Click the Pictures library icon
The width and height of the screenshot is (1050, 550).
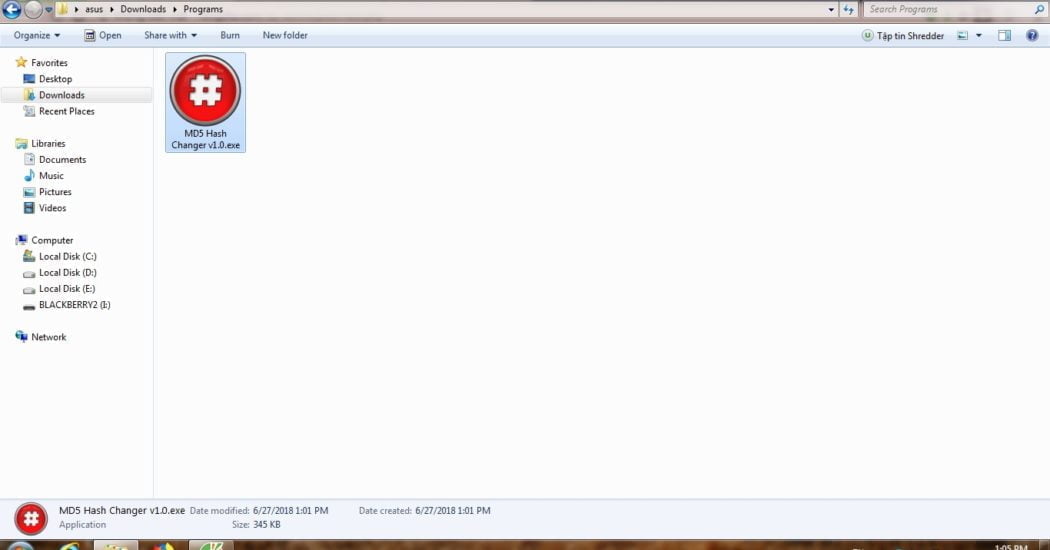29,192
